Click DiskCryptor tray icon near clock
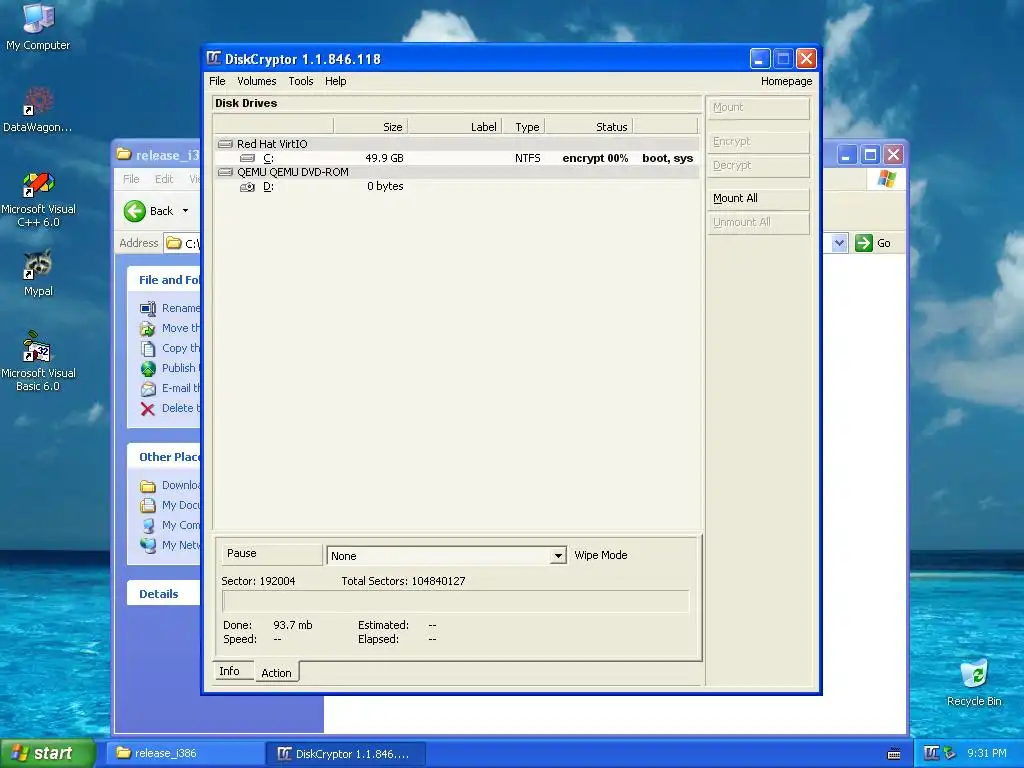This screenshot has width=1024, height=768. 932,753
